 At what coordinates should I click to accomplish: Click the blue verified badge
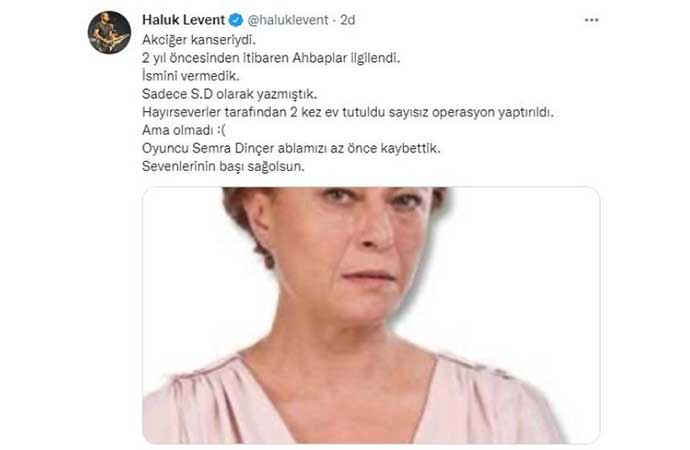236,20
